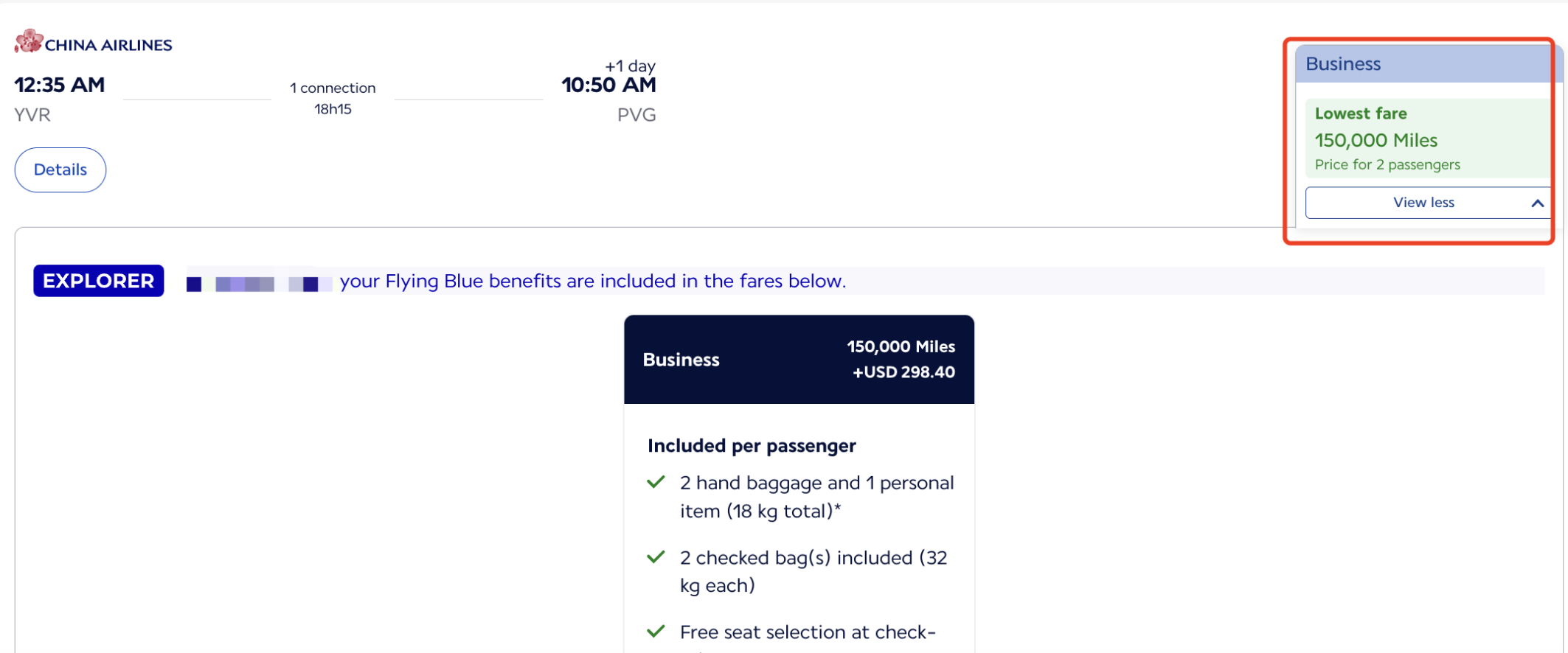Click the Flying Blue benefits message
1568x653 pixels.
pos(592,281)
